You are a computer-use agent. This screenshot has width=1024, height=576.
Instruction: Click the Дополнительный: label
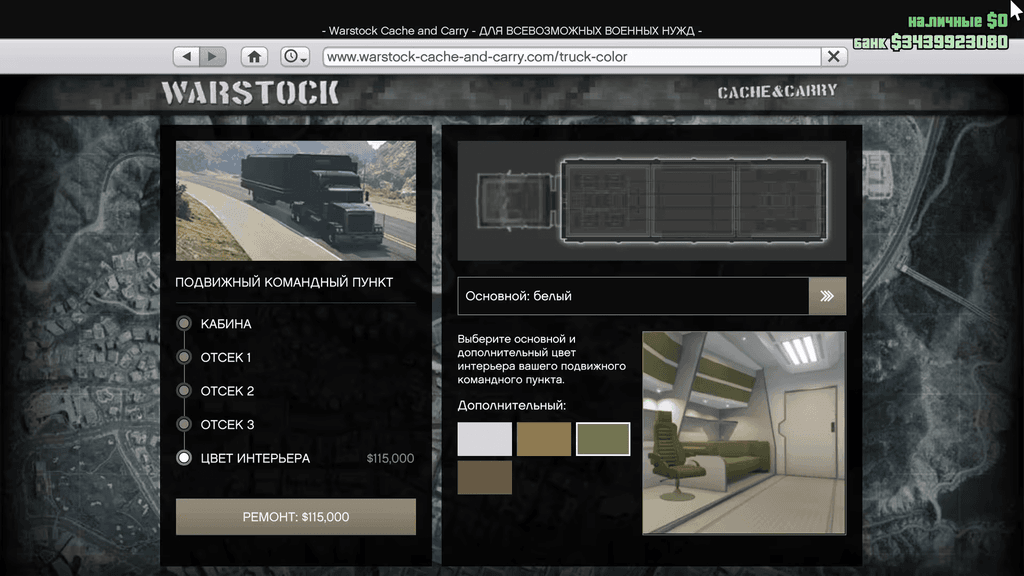[511, 406]
